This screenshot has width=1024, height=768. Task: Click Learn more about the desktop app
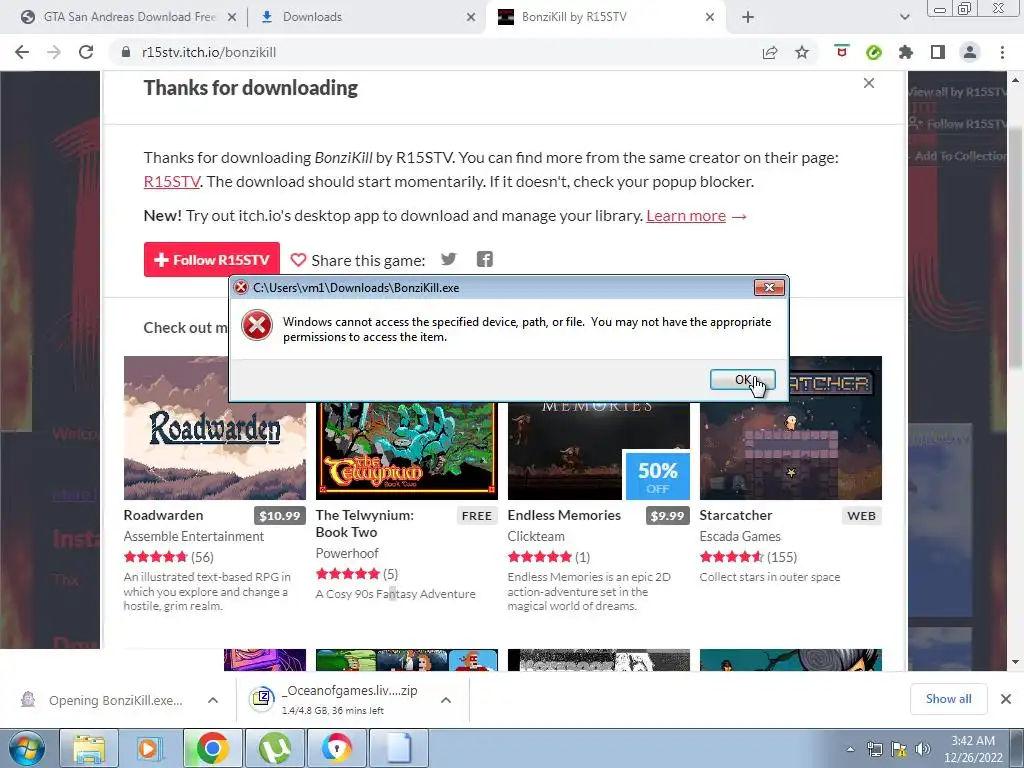click(686, 216)
